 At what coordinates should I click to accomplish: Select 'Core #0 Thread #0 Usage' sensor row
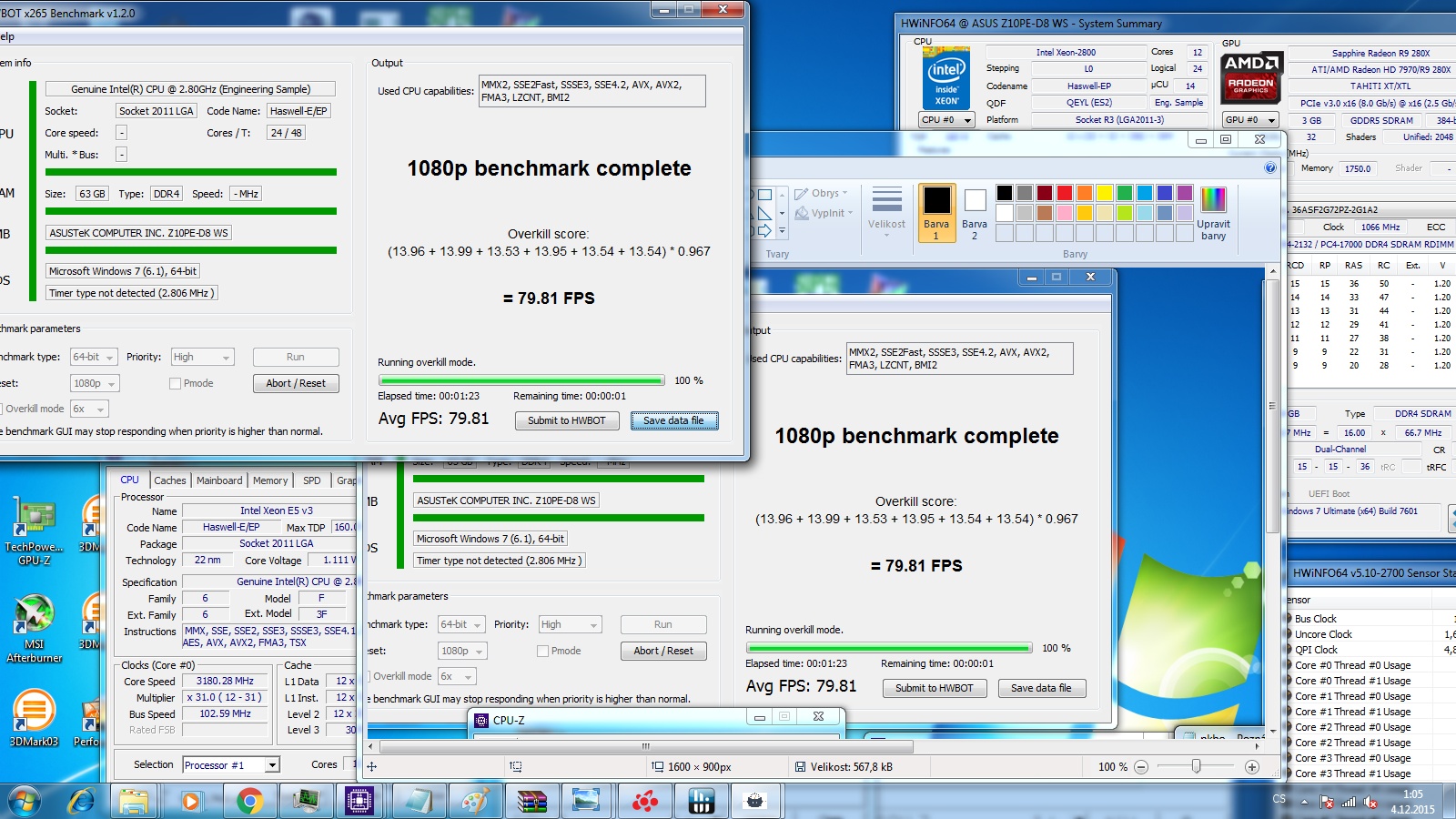[x=1352, y=665]
